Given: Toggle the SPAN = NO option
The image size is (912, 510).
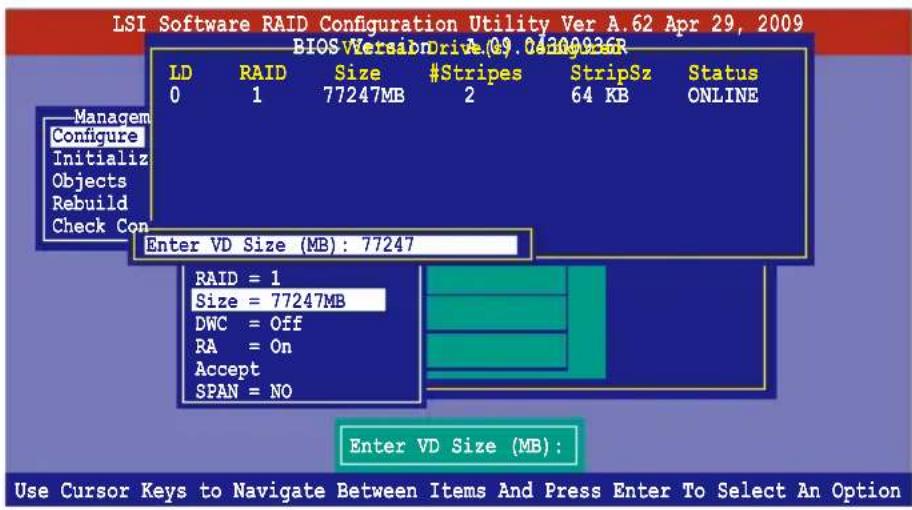Looking at the screenshot, I should (243, 391).
